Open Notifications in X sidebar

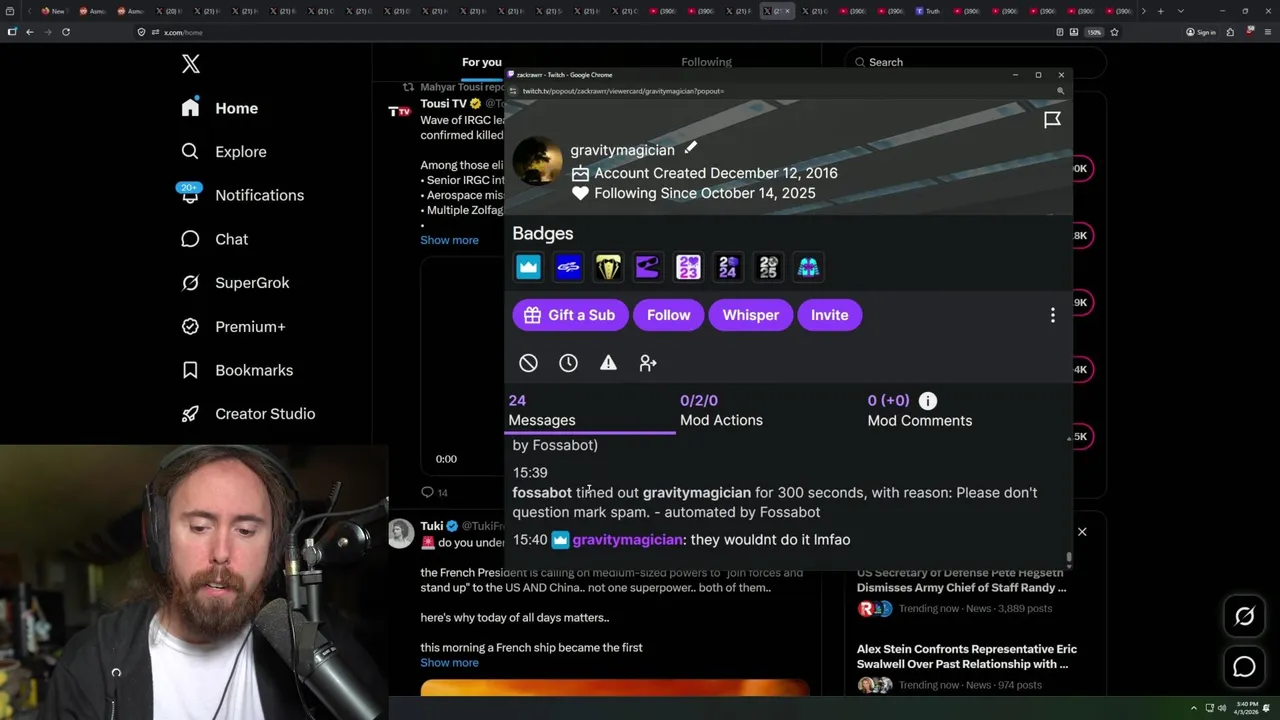(x=242, y=195)
